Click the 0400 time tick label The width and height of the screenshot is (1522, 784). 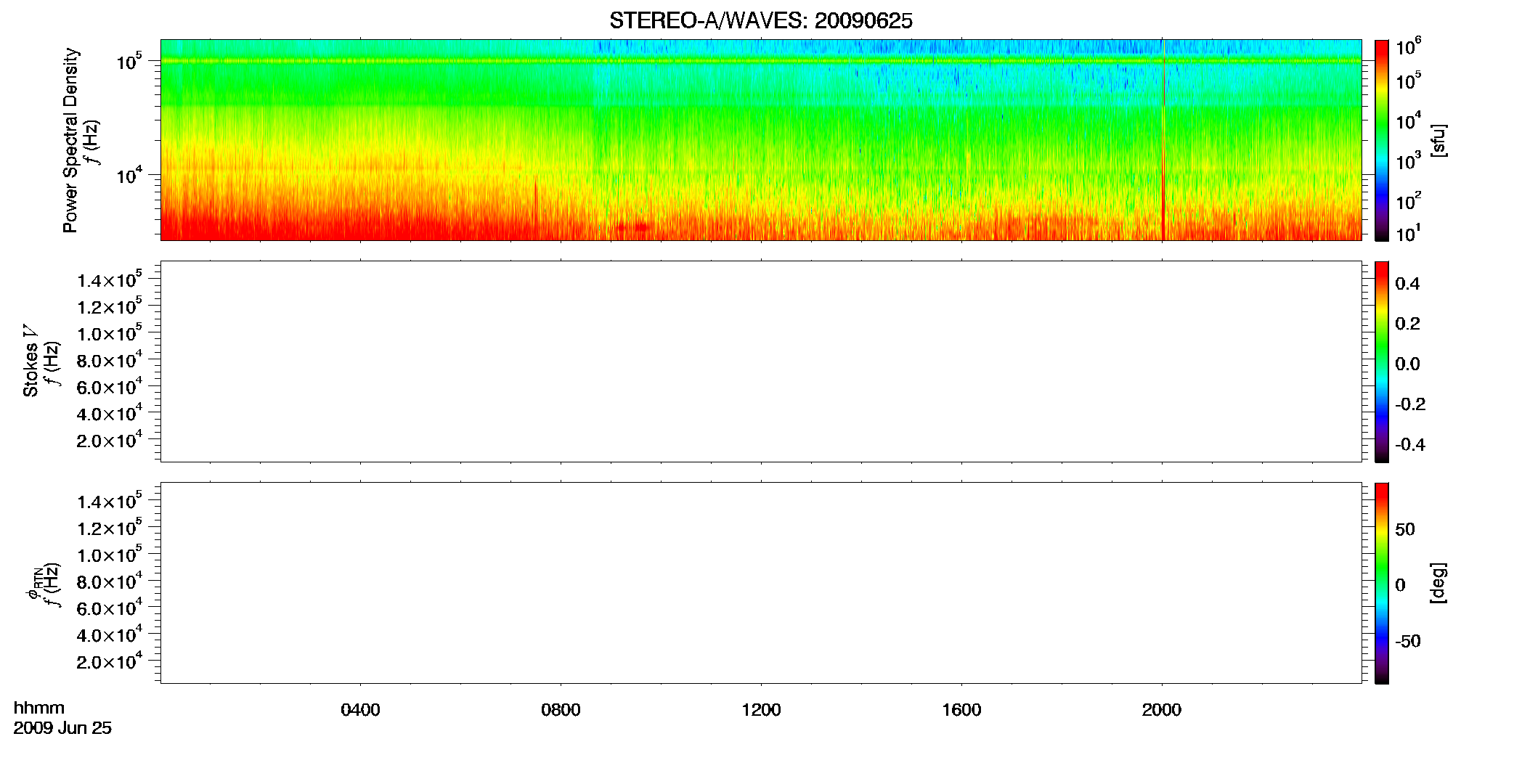click(x=360, y=710)
